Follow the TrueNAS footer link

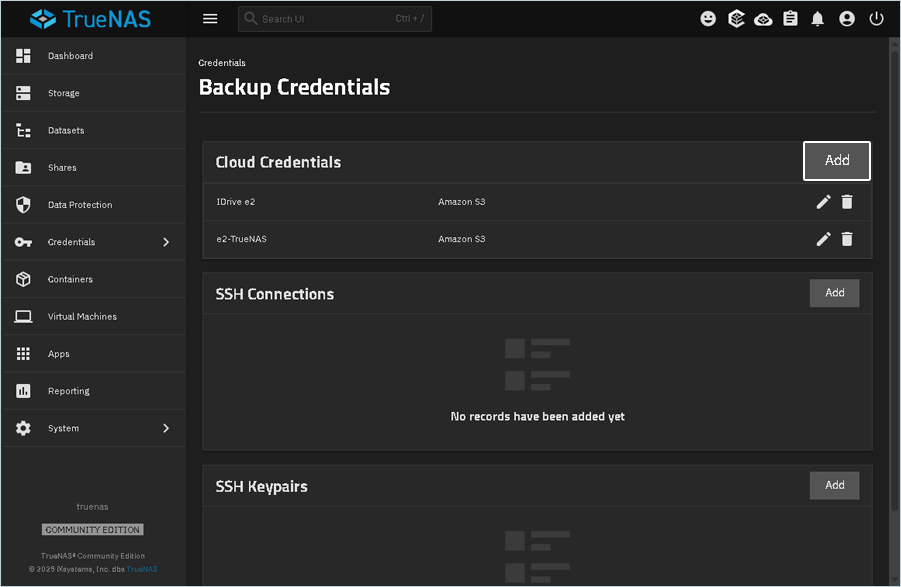[x=142, y=569]
